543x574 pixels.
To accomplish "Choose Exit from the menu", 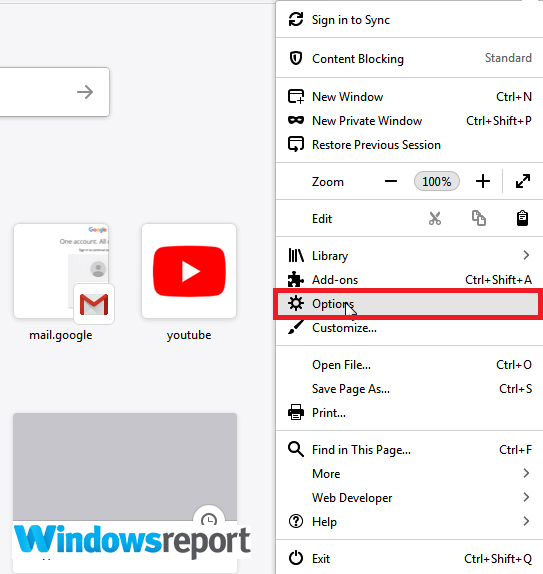I will [409, 559].
